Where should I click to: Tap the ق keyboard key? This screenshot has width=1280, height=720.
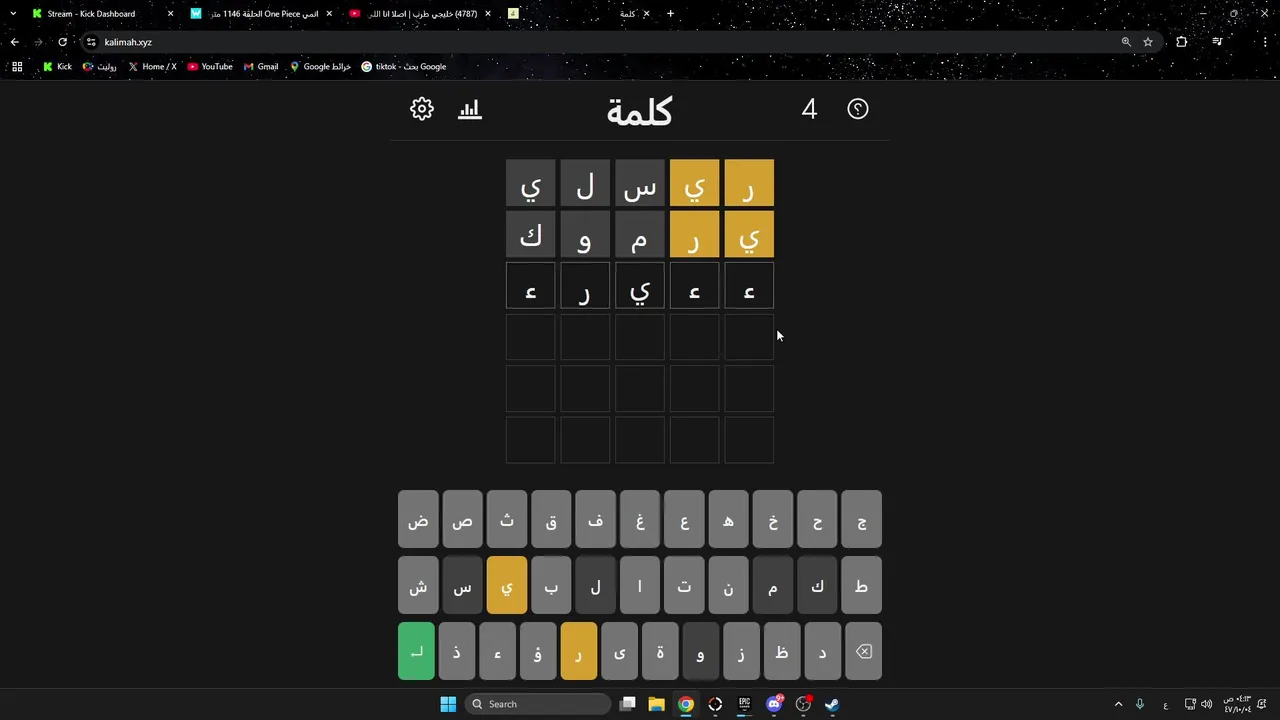[551, 519]
